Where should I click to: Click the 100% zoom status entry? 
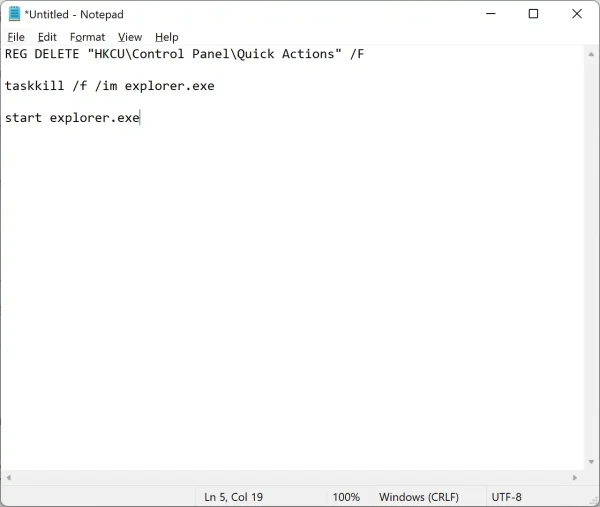tap(346, 497)
